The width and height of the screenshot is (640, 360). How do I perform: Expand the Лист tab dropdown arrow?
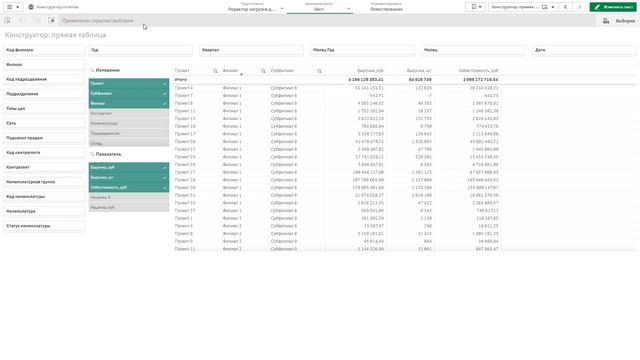pos(348,9)
